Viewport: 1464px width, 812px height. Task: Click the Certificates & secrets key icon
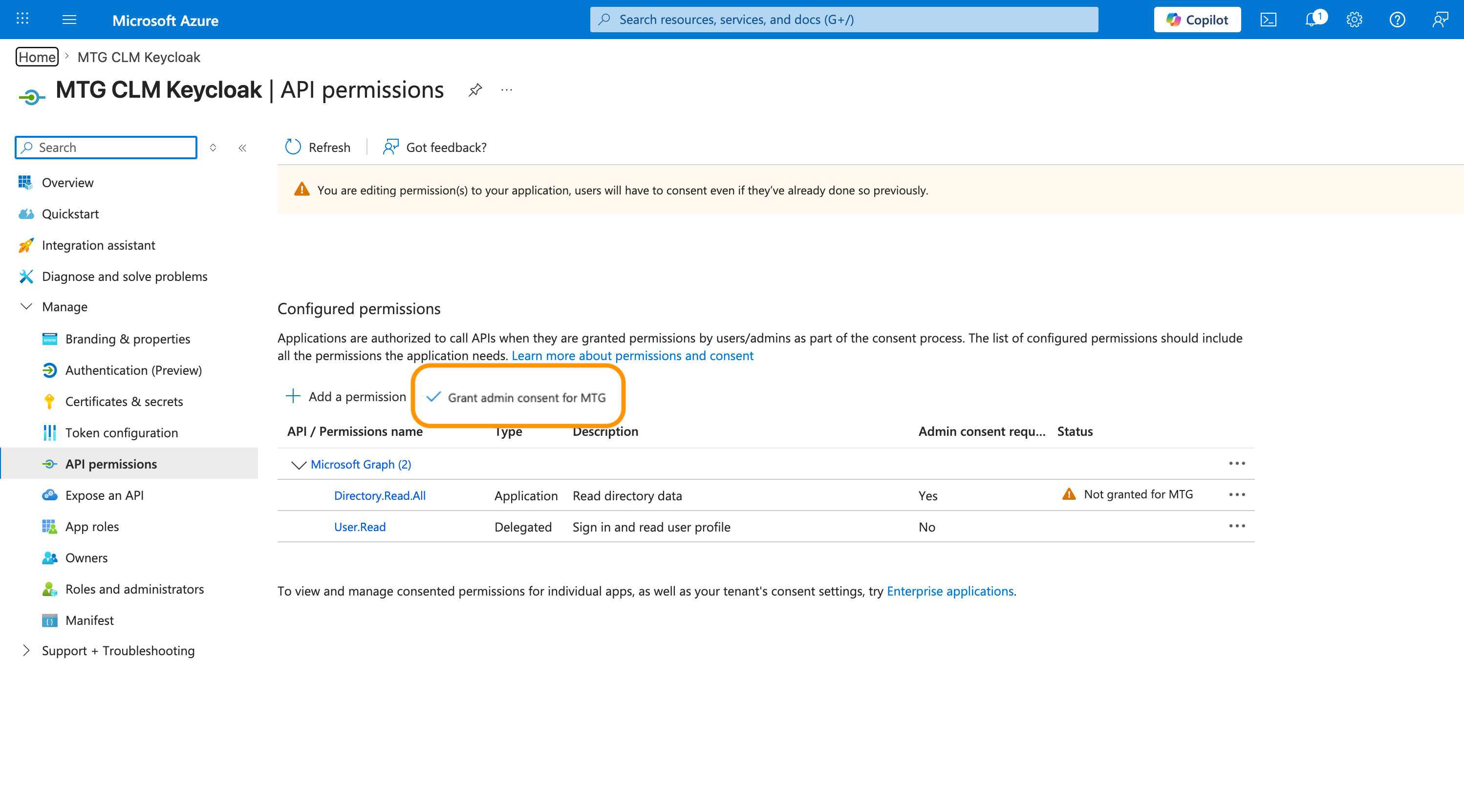[x=49, y=401]
